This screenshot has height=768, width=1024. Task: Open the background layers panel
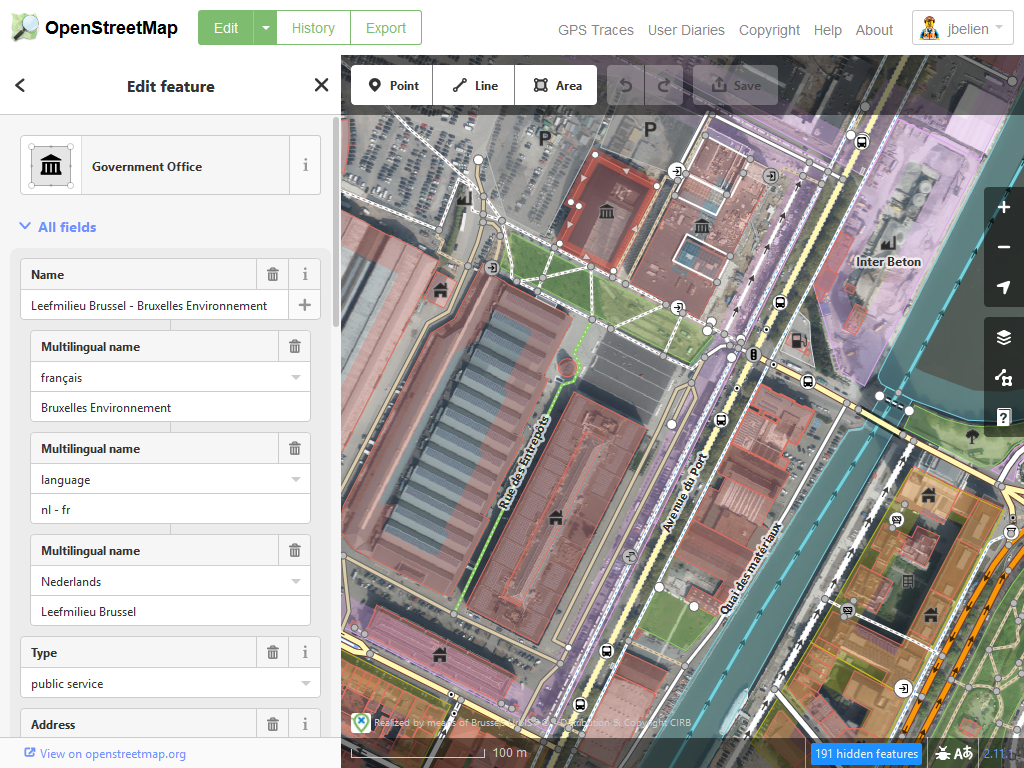(1004, 338)
